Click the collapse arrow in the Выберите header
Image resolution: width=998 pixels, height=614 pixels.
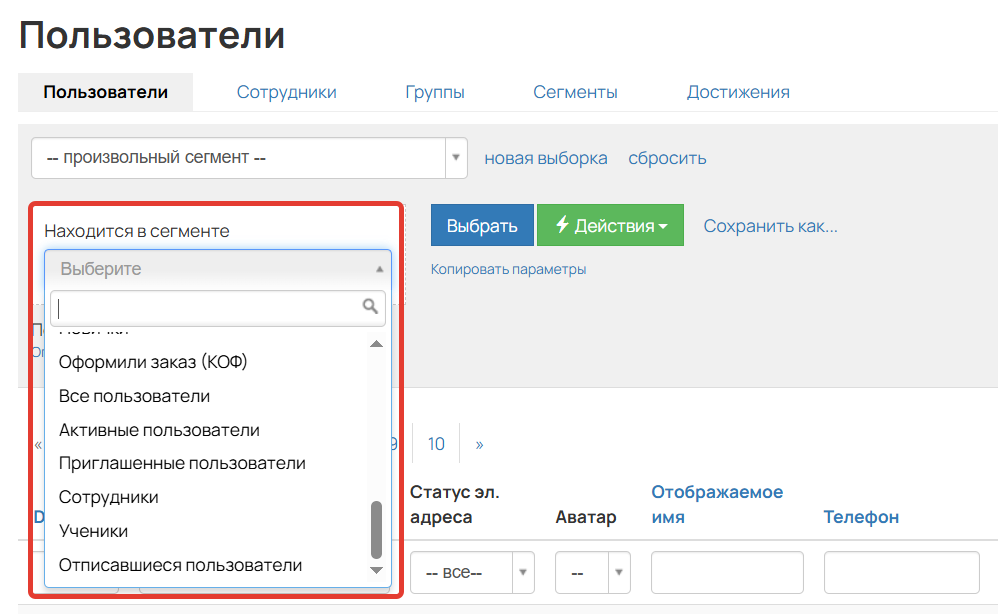[377, 268]
